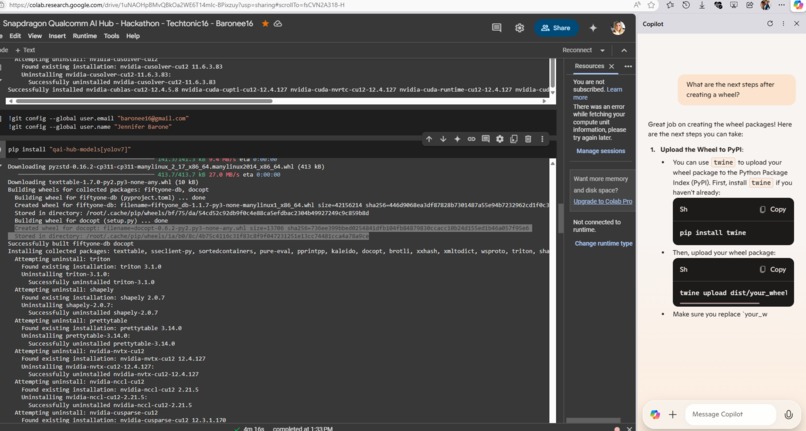This screenshot has width=806, height=431.
Task: Add a comment on the cell
Action: tap(485, 139)
